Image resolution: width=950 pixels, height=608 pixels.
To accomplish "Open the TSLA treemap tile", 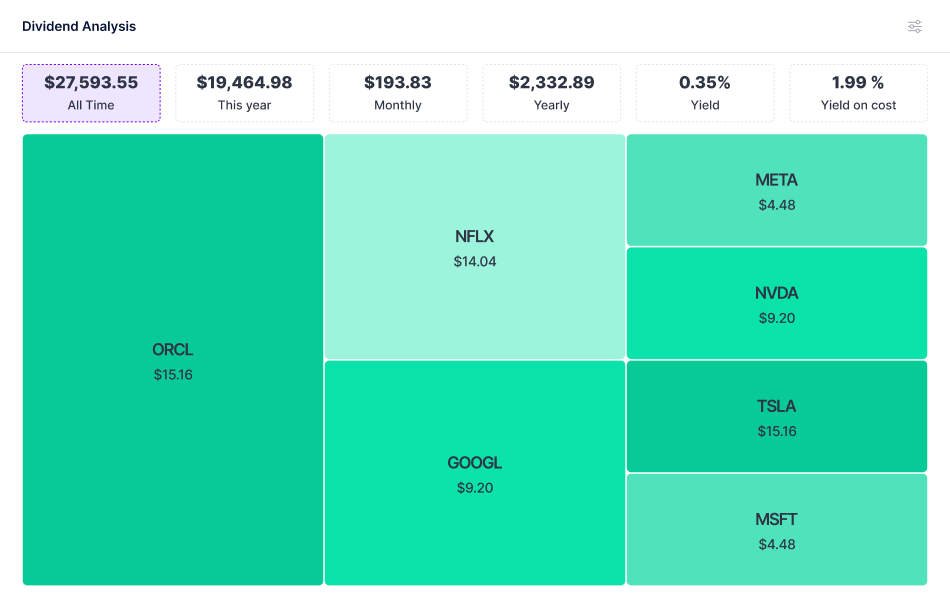I will (777, 416).
